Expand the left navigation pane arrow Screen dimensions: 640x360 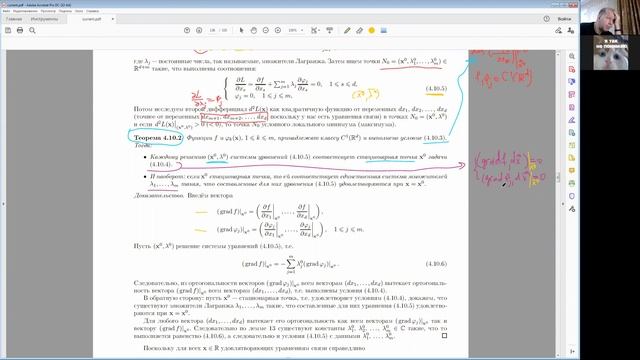click(x=3, y=203)
